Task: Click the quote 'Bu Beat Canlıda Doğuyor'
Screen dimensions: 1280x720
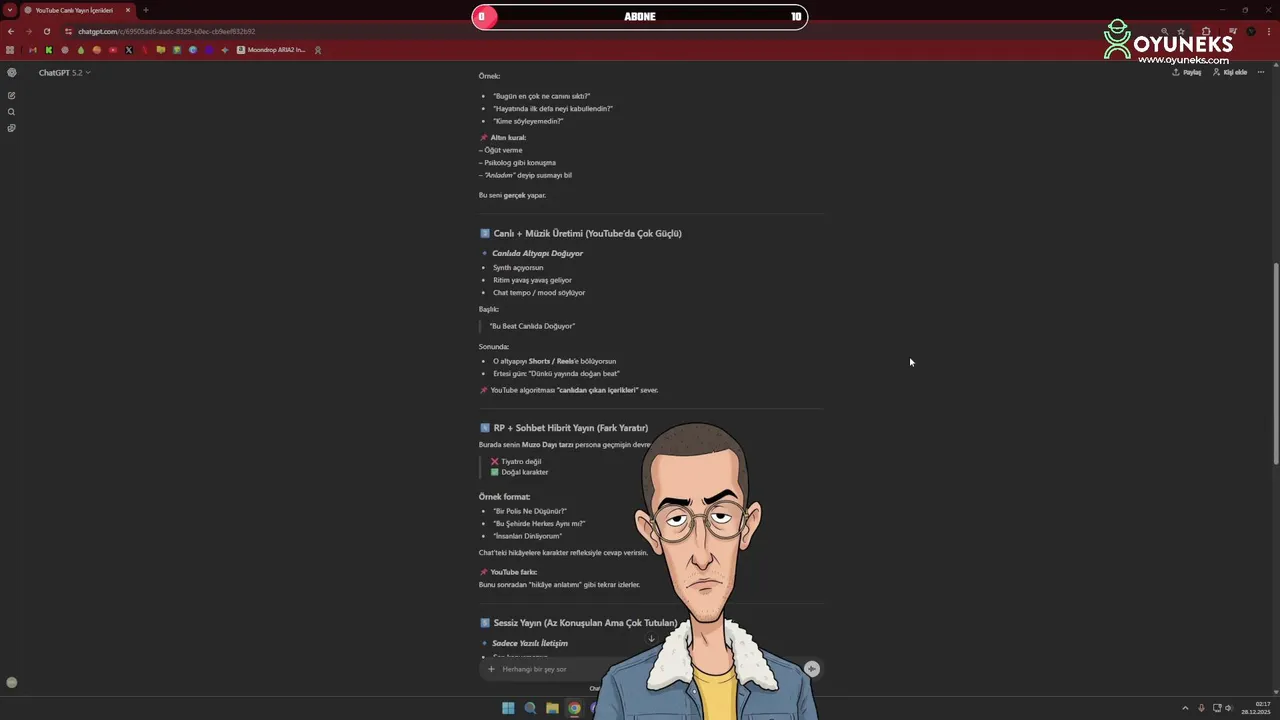Action: 532,326
